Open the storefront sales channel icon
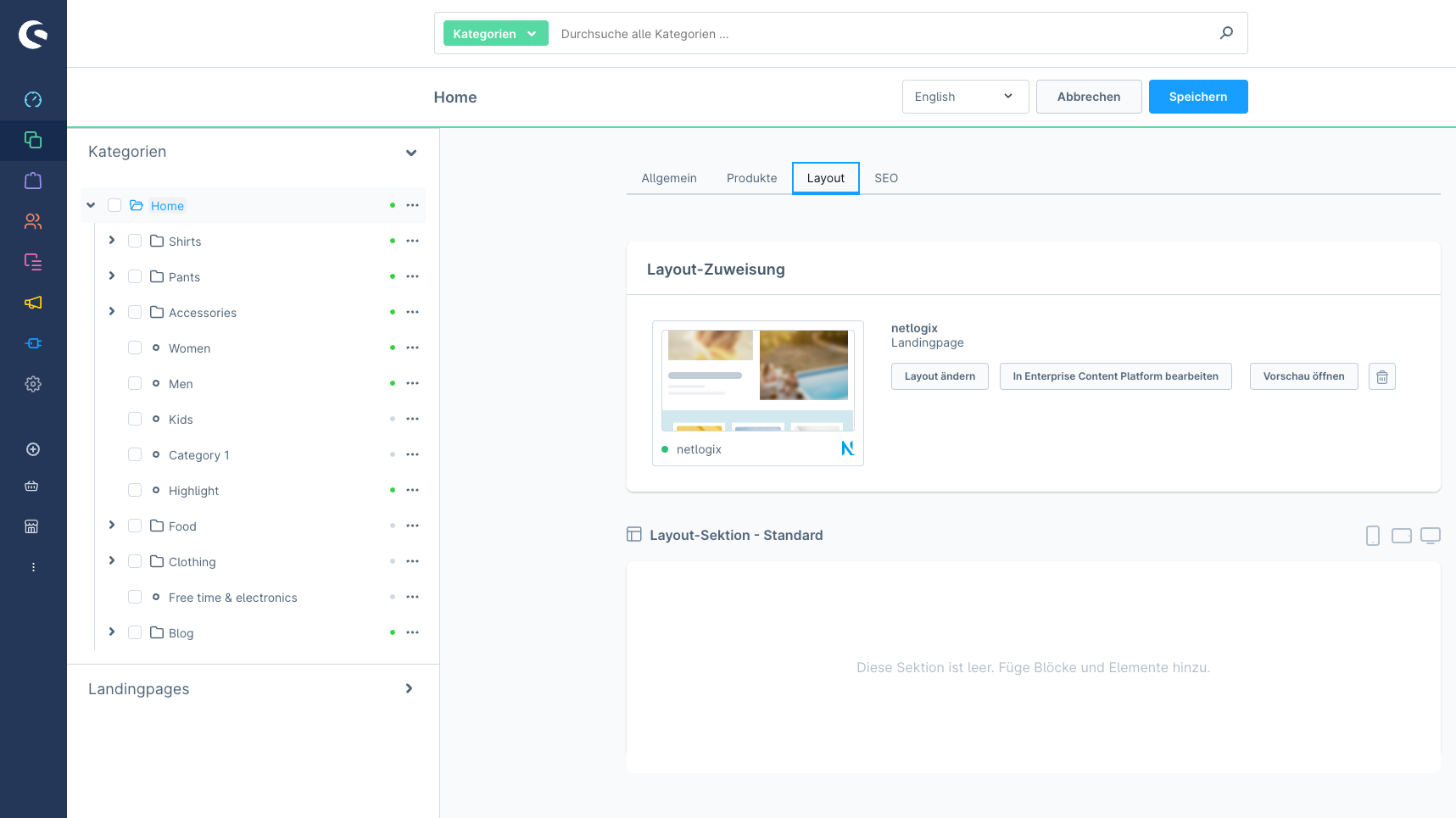 32,526
